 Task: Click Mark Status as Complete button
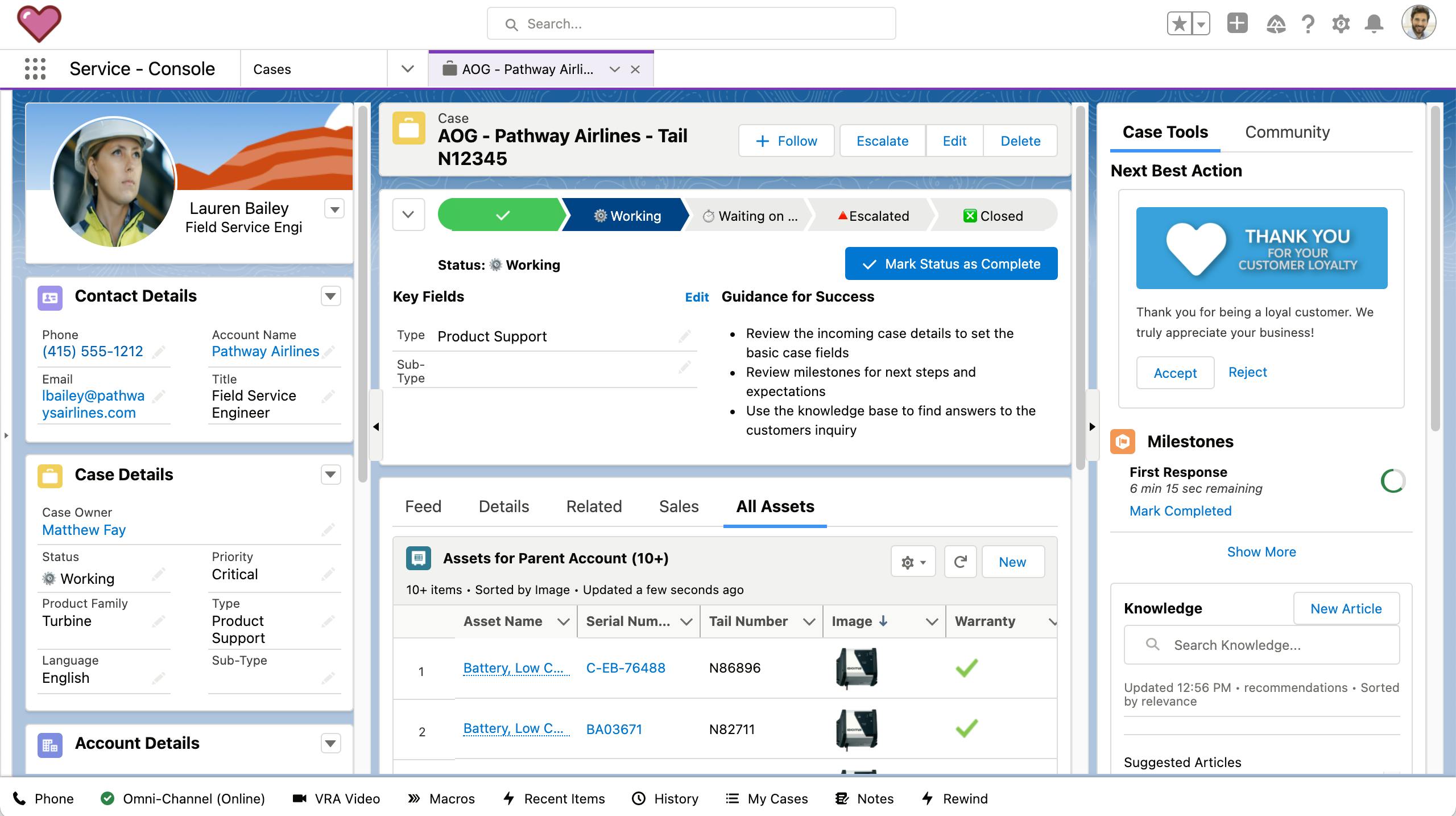click(x=951, y=264)
